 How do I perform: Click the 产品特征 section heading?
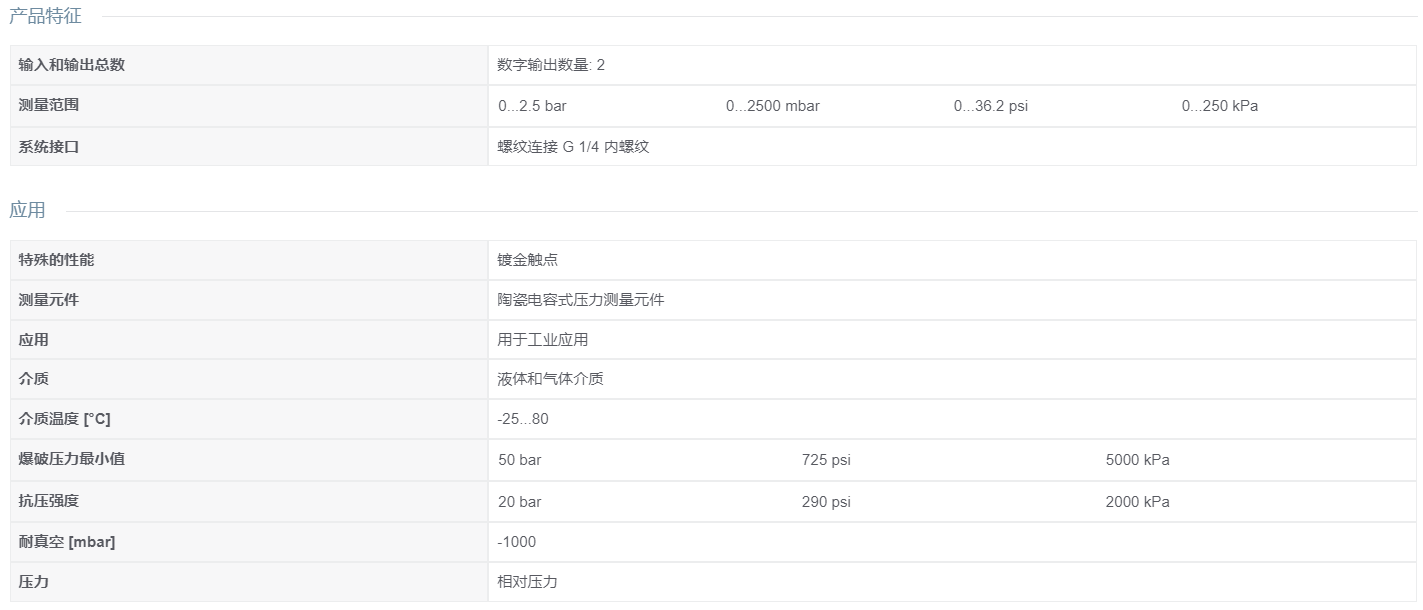45,16
